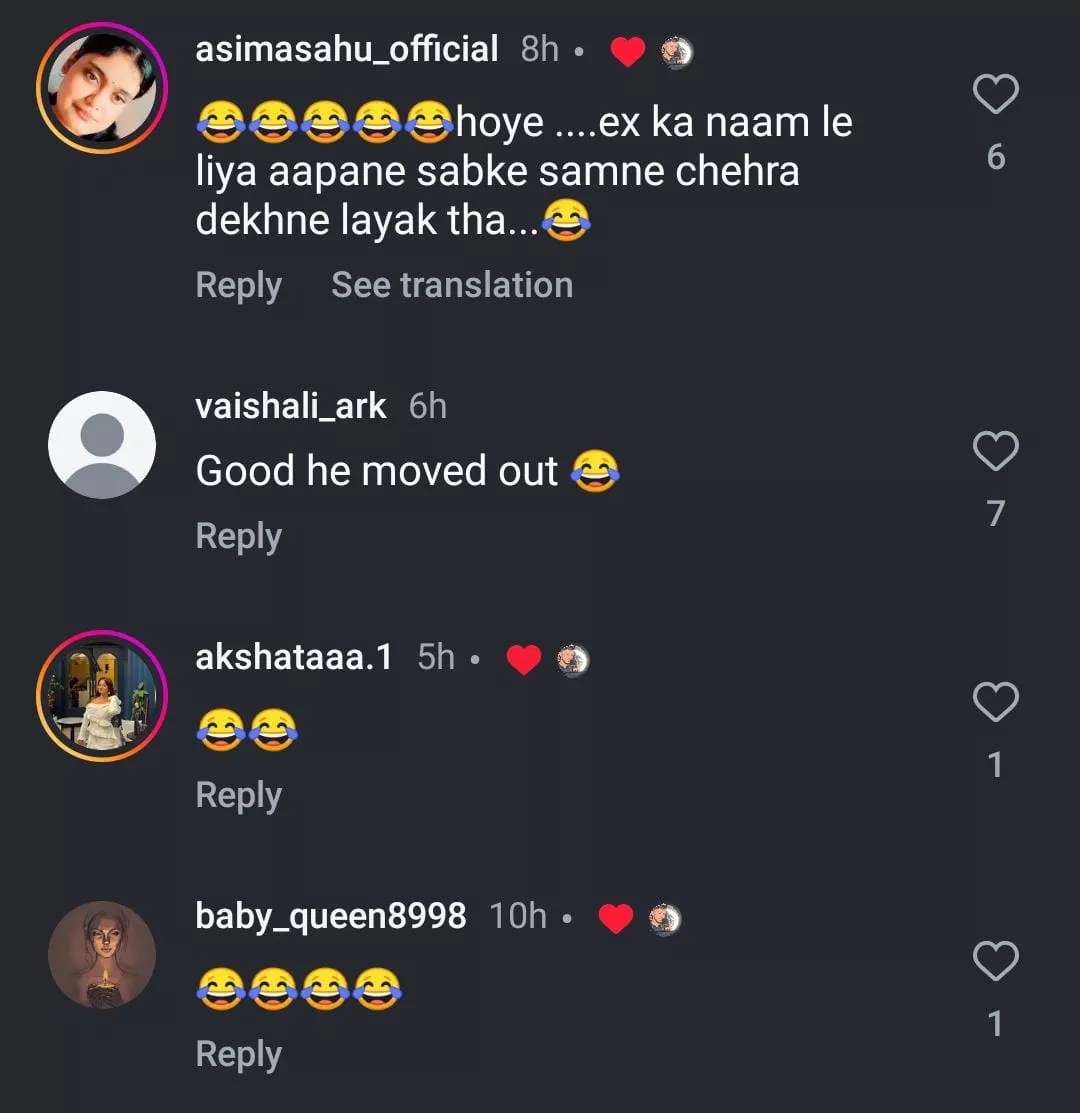This screenshot has width=1080, height=1113.
Task: Like vaishali_ark's comment with the heart
Action: pyautogui.click(x=995, y=452)
